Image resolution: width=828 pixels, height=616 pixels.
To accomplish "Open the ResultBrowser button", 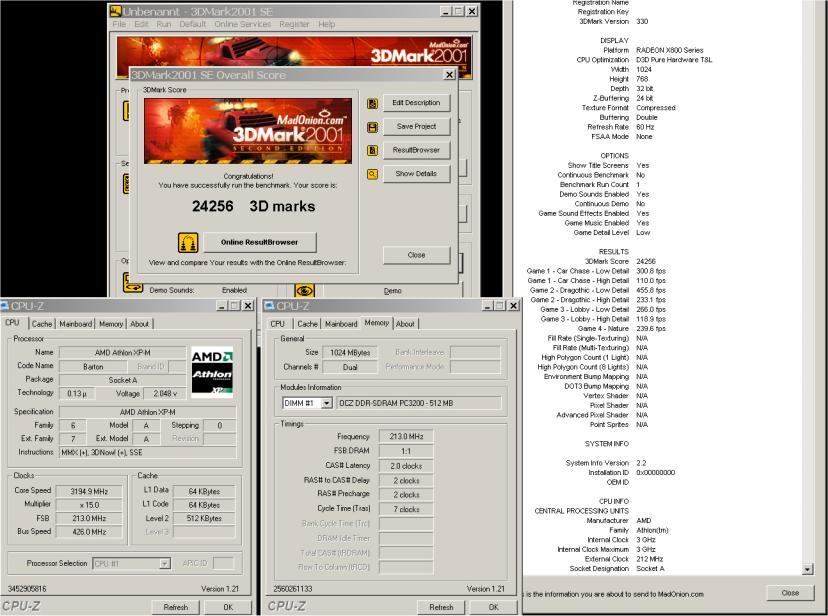I will click(416, 150).
